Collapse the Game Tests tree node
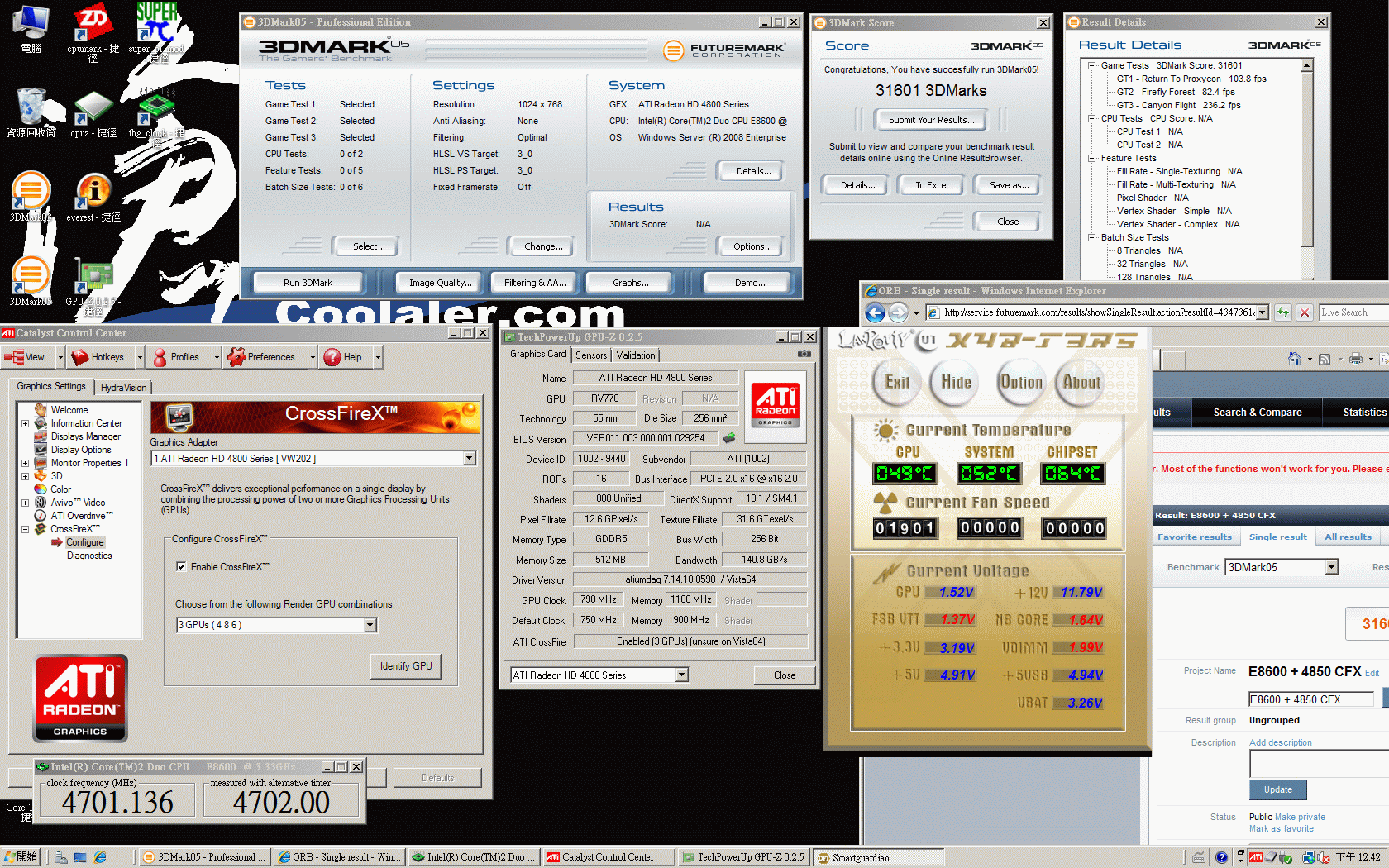The image size is (1389, 868). [x=1091, y=65]
